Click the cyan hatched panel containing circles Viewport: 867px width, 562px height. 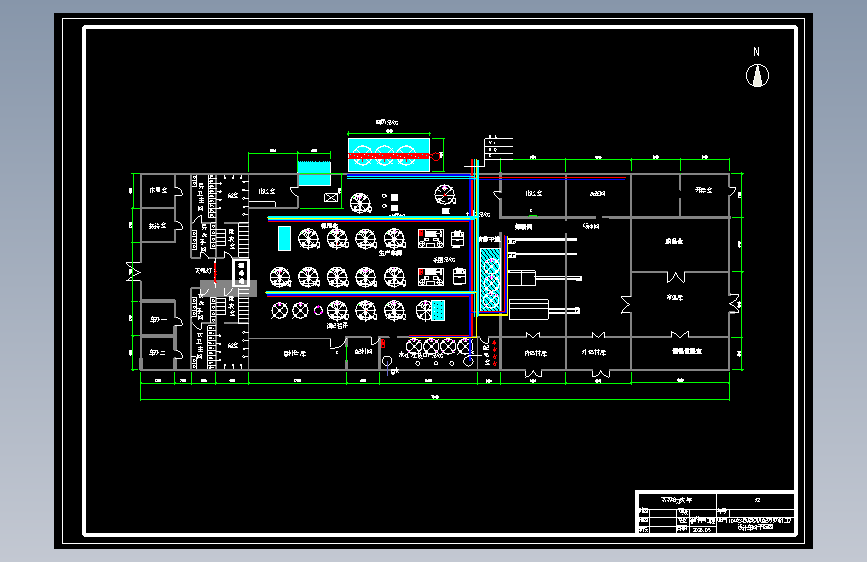(x=490, y=279)
